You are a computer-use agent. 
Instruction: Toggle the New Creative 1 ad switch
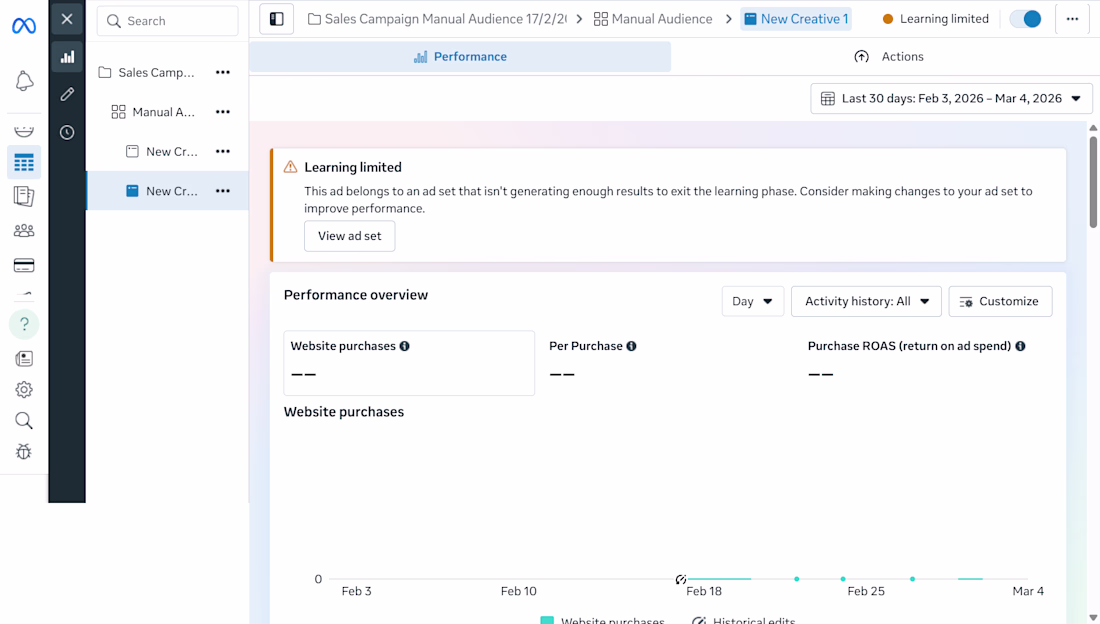point(1025,19)
